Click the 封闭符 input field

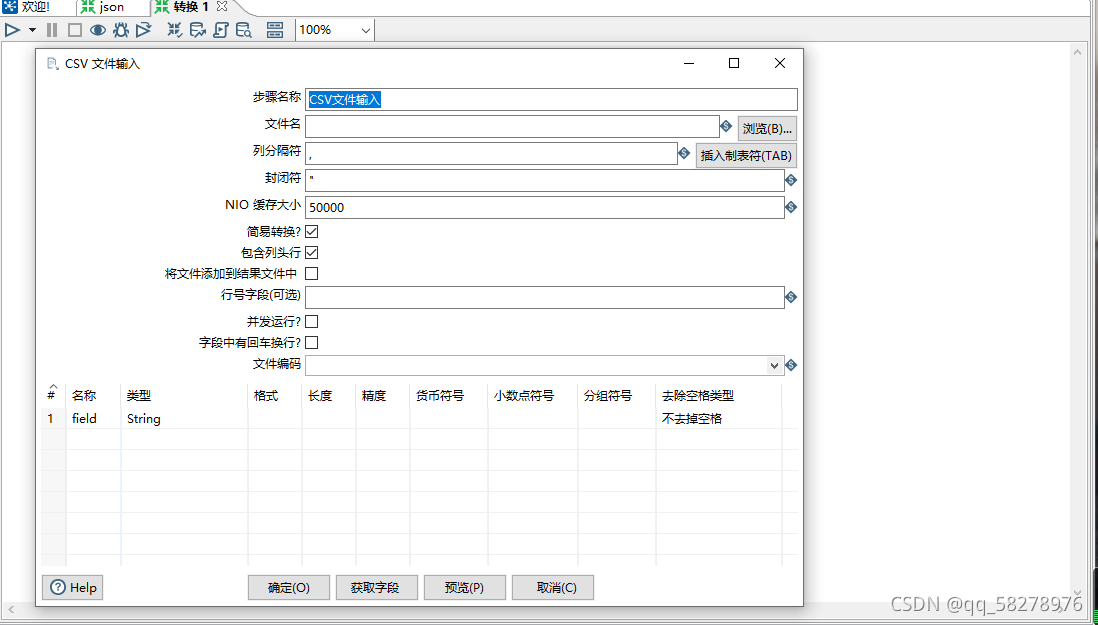click(x=544, y=180)
